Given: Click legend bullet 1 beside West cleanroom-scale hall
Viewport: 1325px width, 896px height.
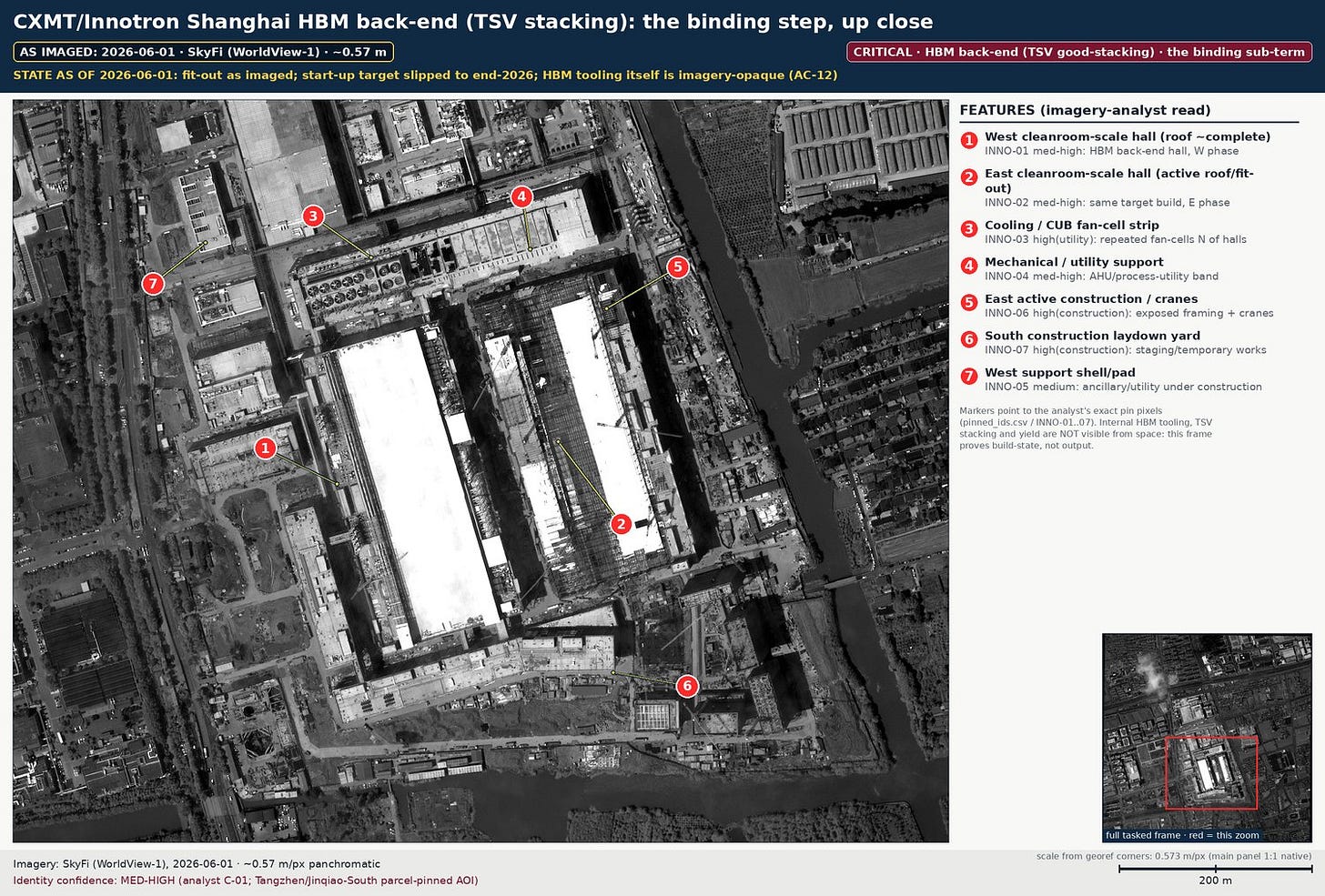Looking at the screenshot, I should 969,140.
